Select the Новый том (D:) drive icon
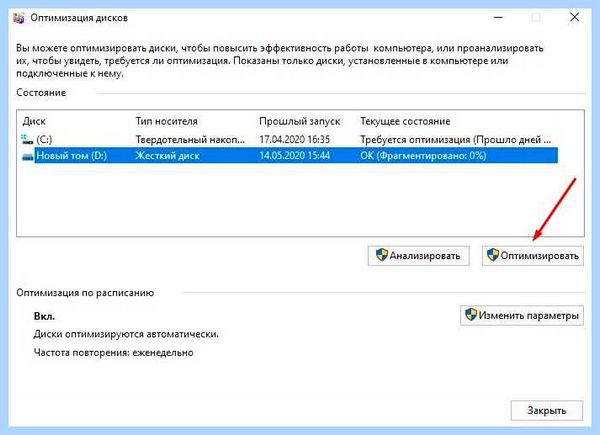 28,156
